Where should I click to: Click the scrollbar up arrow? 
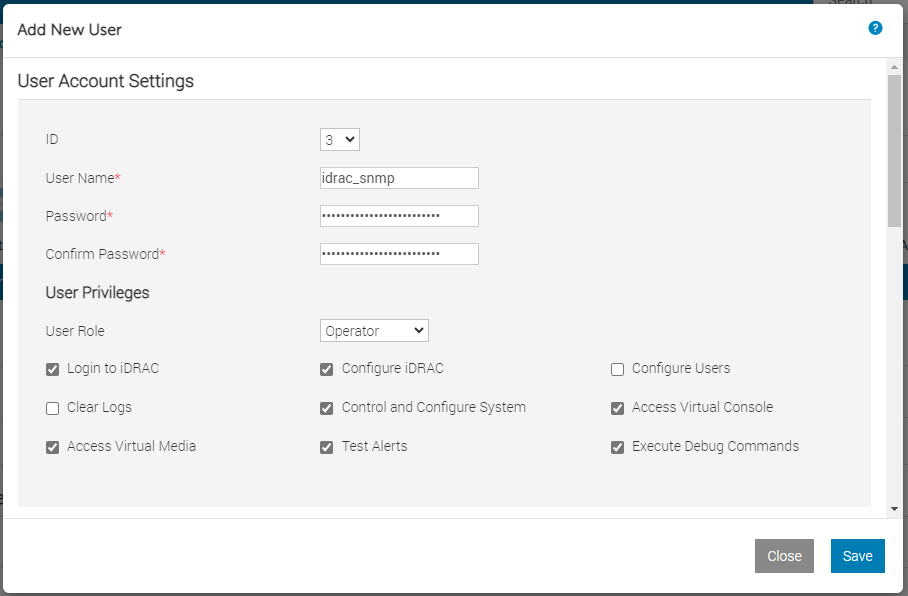894,67
